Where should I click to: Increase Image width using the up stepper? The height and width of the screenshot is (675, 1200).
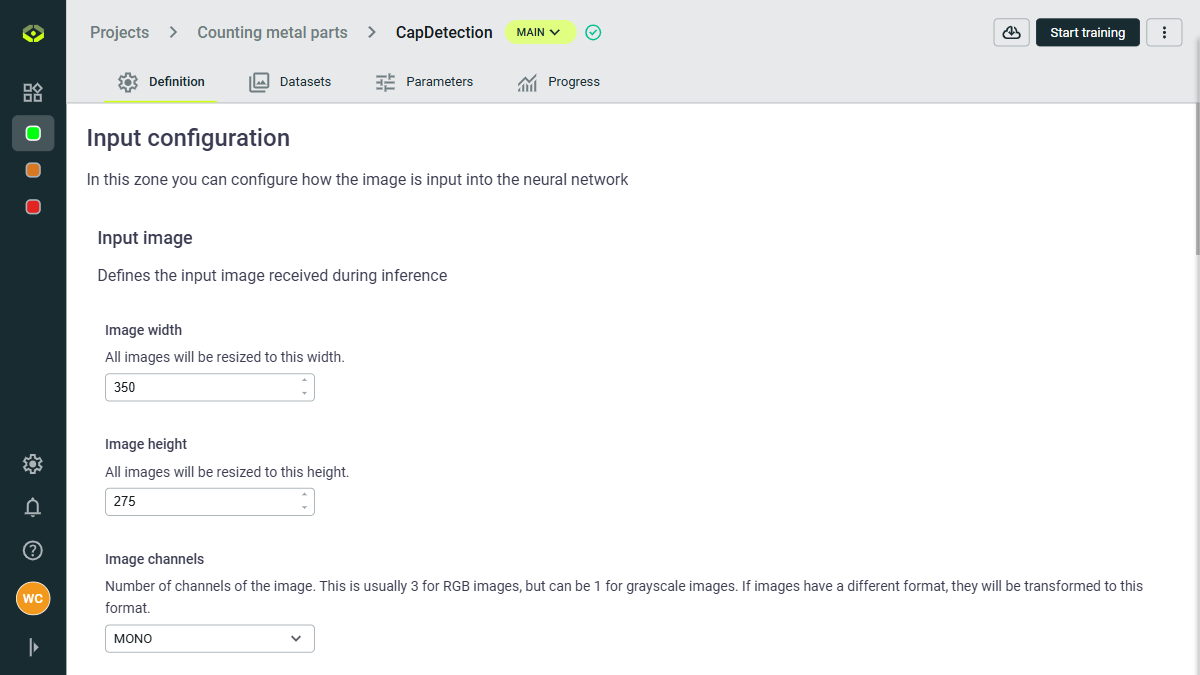(304, 381)
